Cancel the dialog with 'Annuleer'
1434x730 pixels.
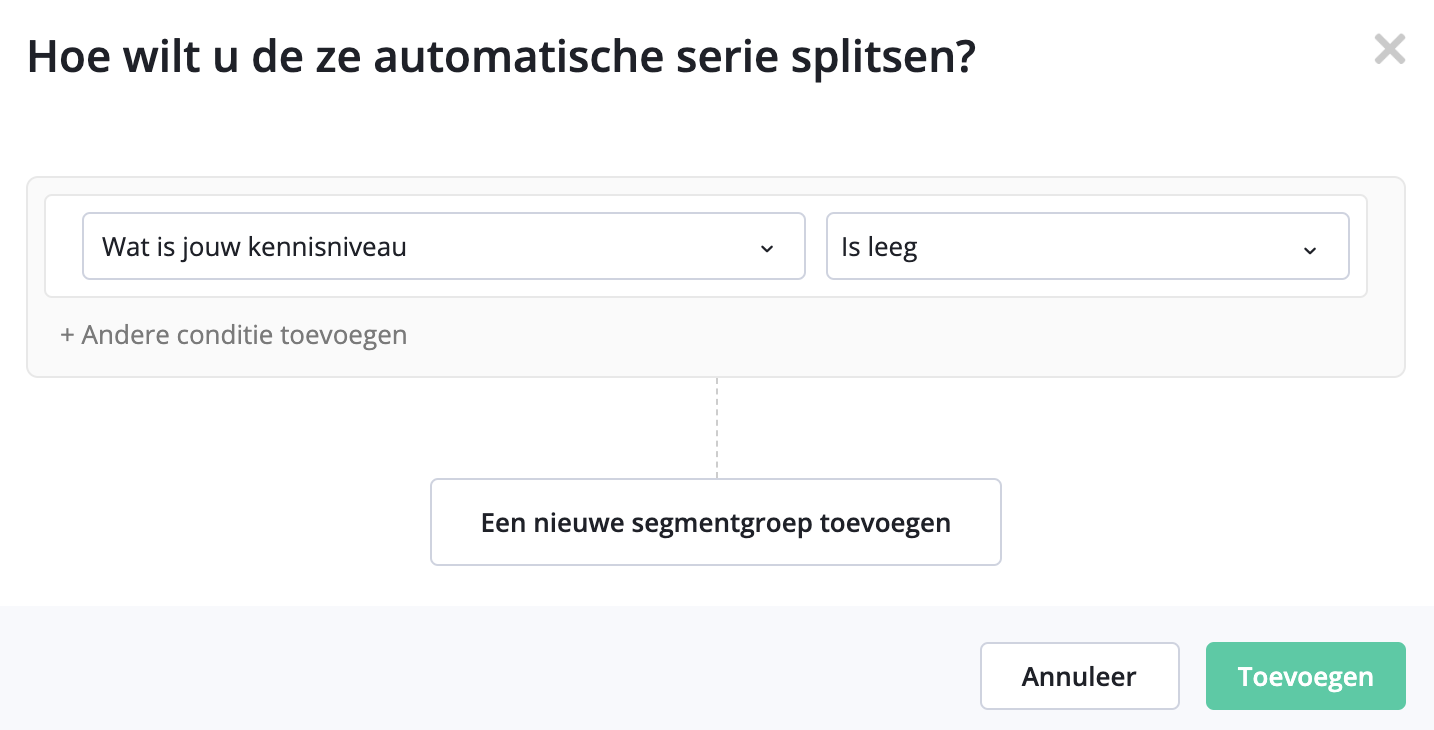pyautogui.click(x=1079, y=676)
